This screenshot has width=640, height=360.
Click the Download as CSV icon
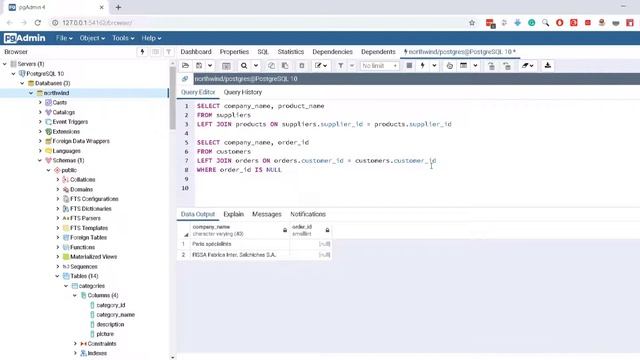(548, 66)
